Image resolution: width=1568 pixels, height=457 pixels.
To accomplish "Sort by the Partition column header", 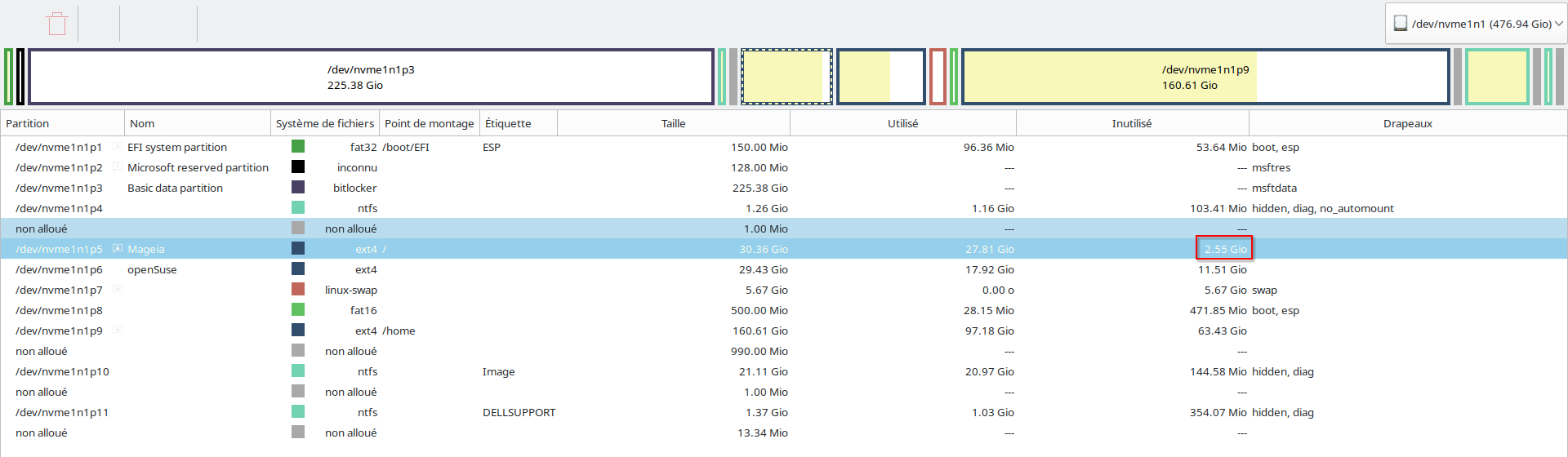I will tap(62, 123).
